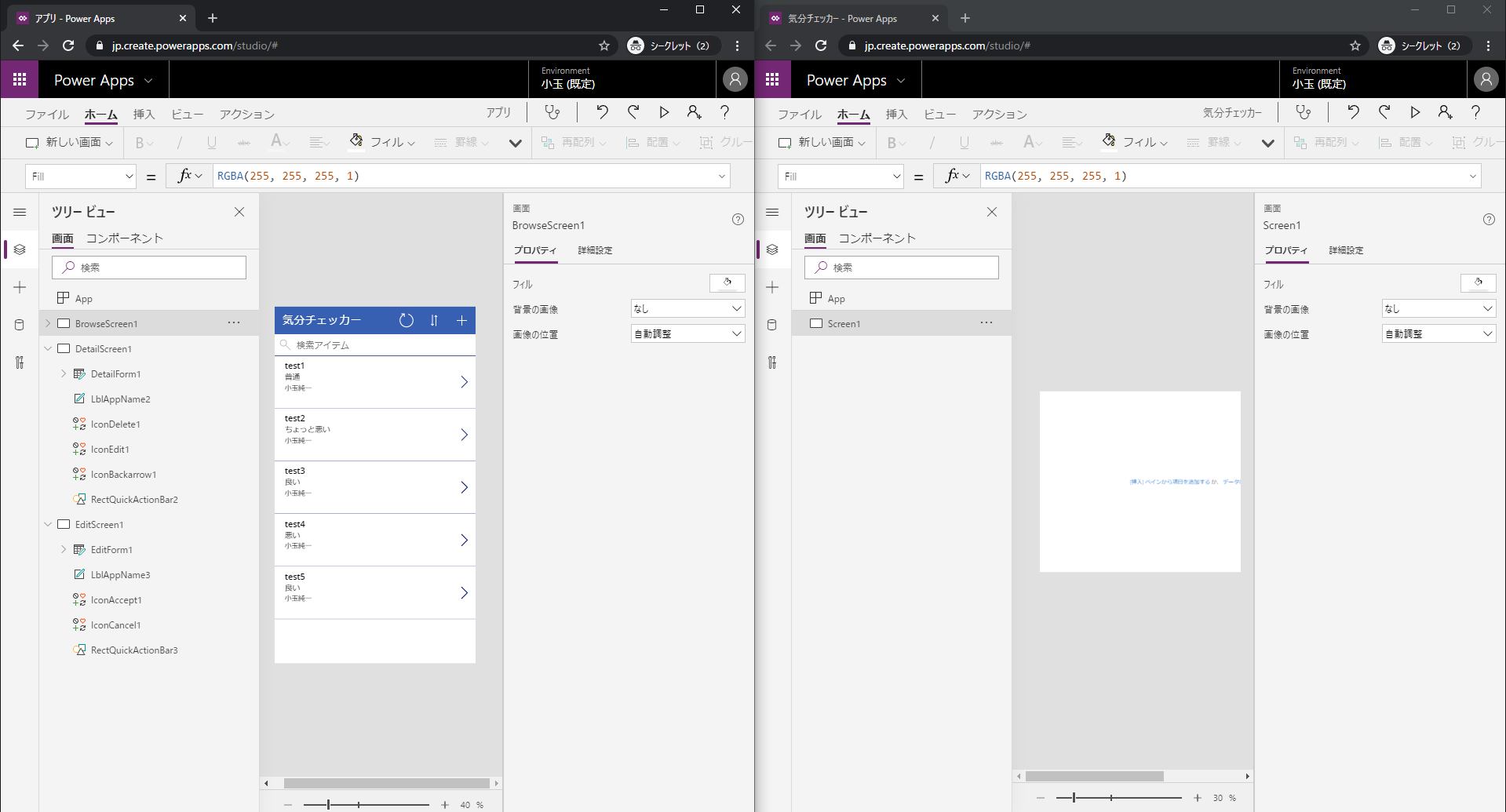Image resolution: width=1506 pixels, height=812 pixels.
Task: Share the app in right window
Action: click(x=1445, y=112)
